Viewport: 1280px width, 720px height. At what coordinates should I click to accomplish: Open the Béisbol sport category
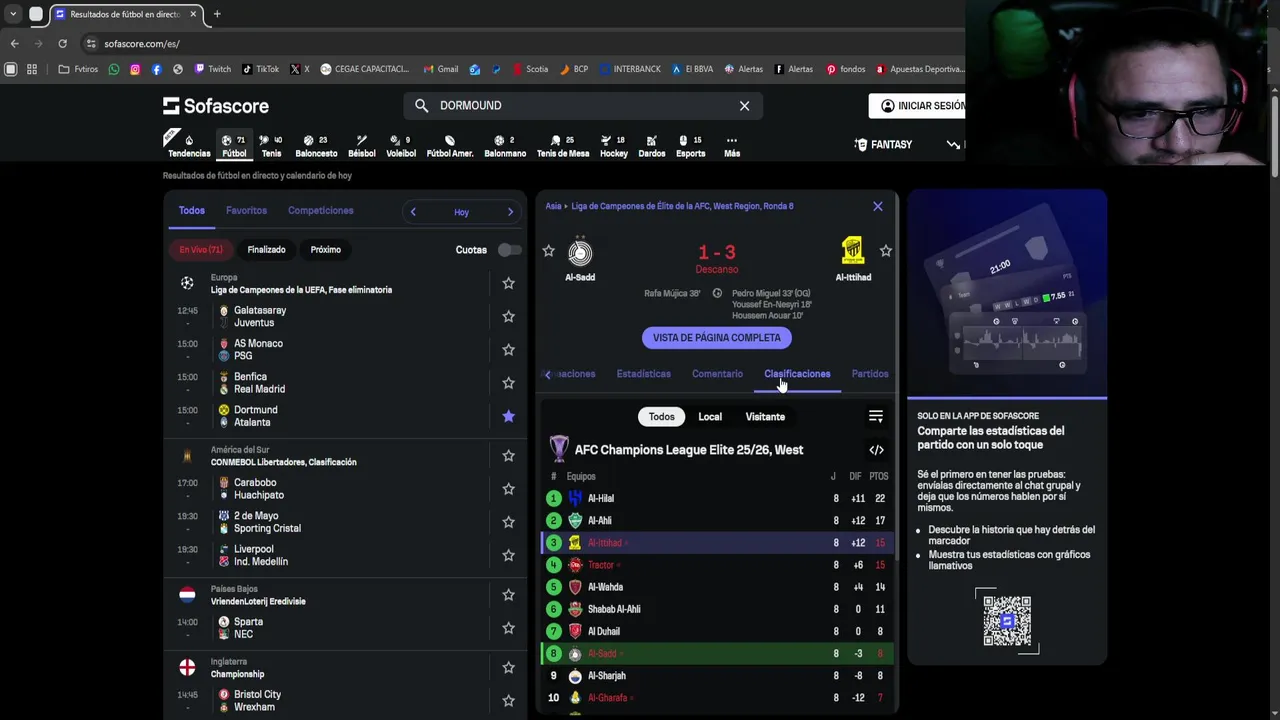point(361,146)
